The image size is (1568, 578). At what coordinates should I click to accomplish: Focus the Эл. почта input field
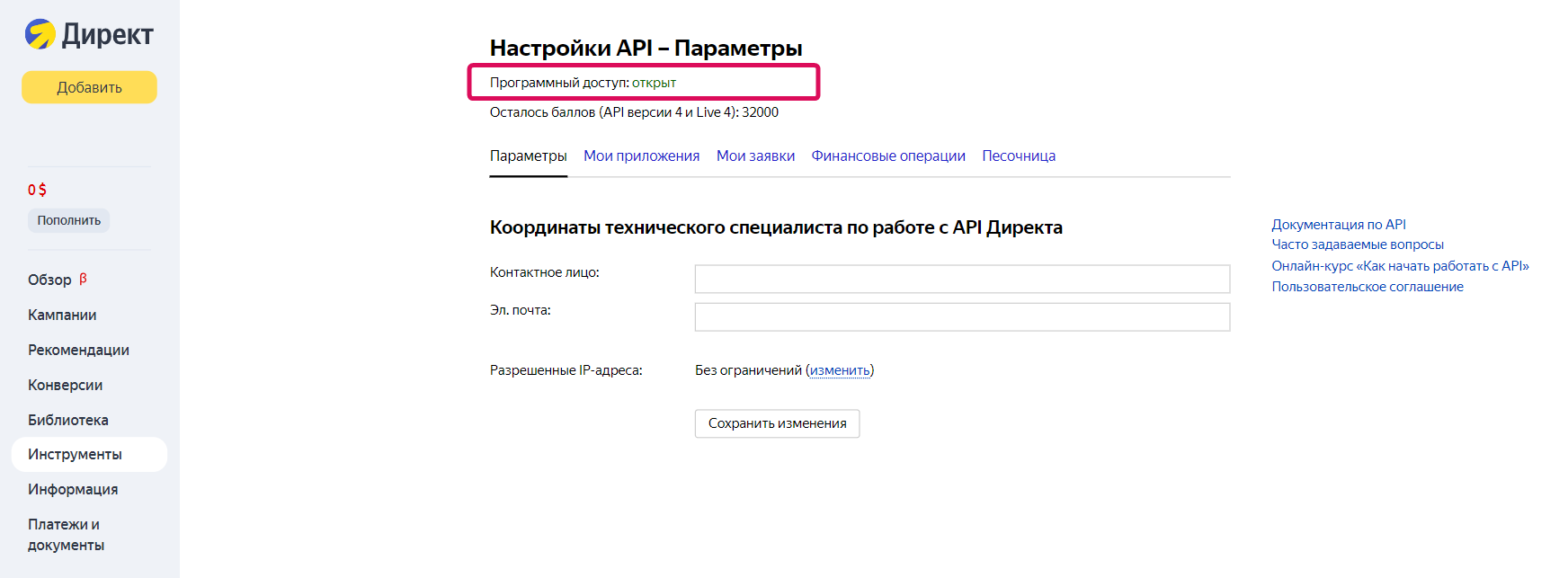[x=961, y=316]
